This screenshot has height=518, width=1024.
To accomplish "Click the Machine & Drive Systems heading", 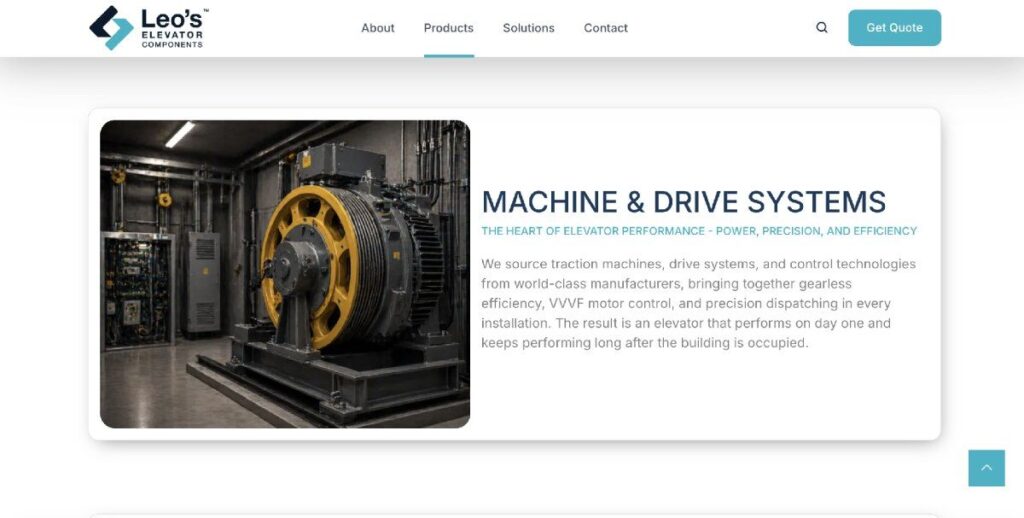I will pyautogui.click(x=684, y=202).
